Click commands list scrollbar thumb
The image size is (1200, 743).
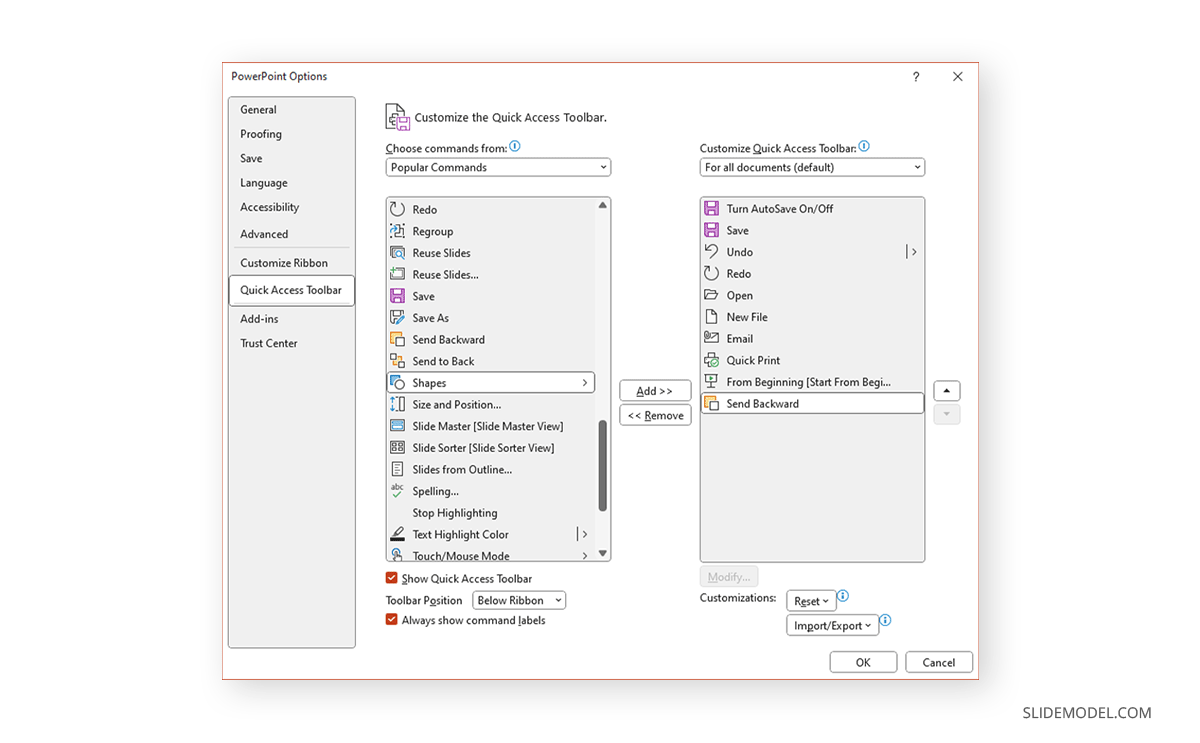[603, 466]
